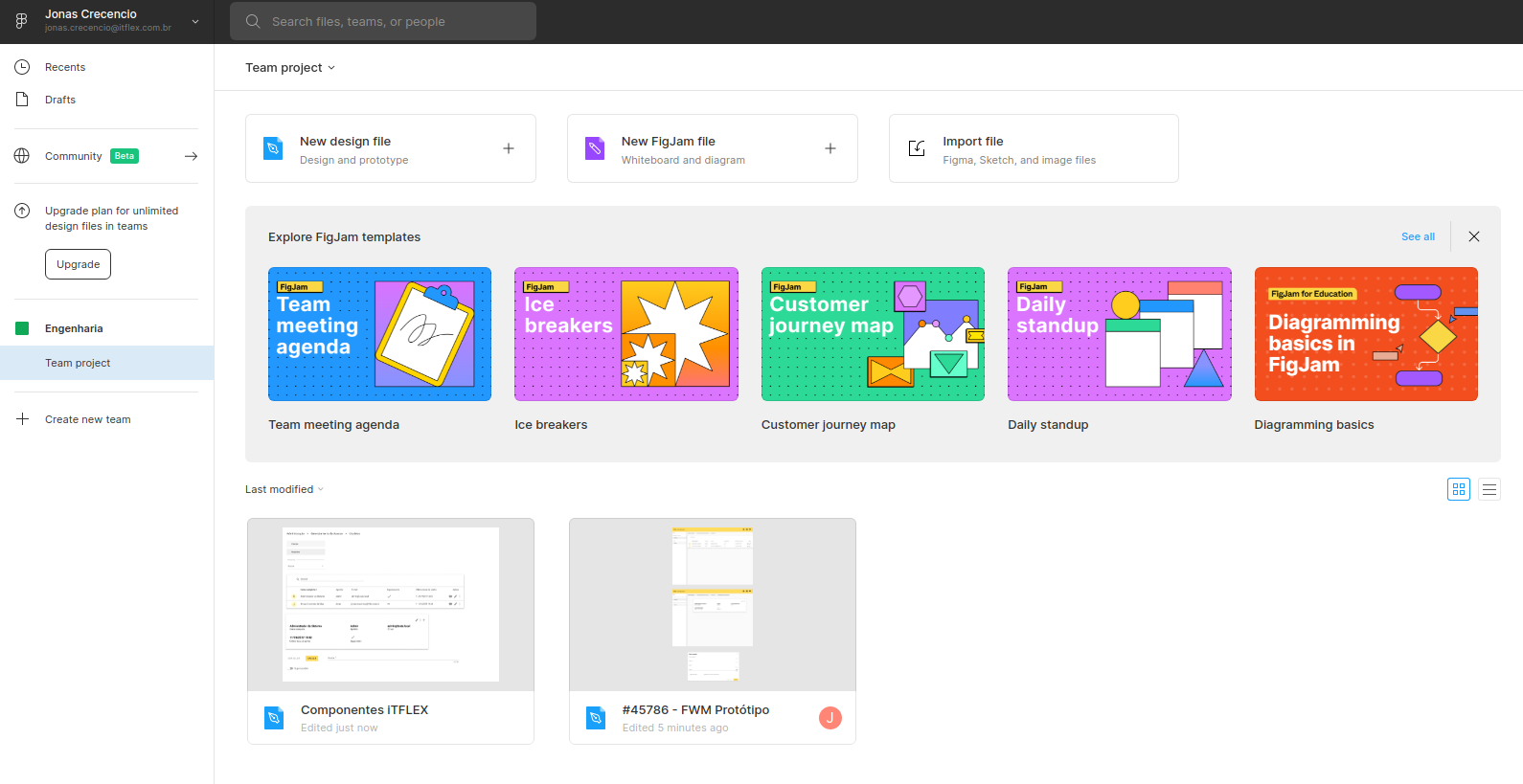Open Ice breakers template thumbnail
The image size is (1523, 784).
click(626, 334)
